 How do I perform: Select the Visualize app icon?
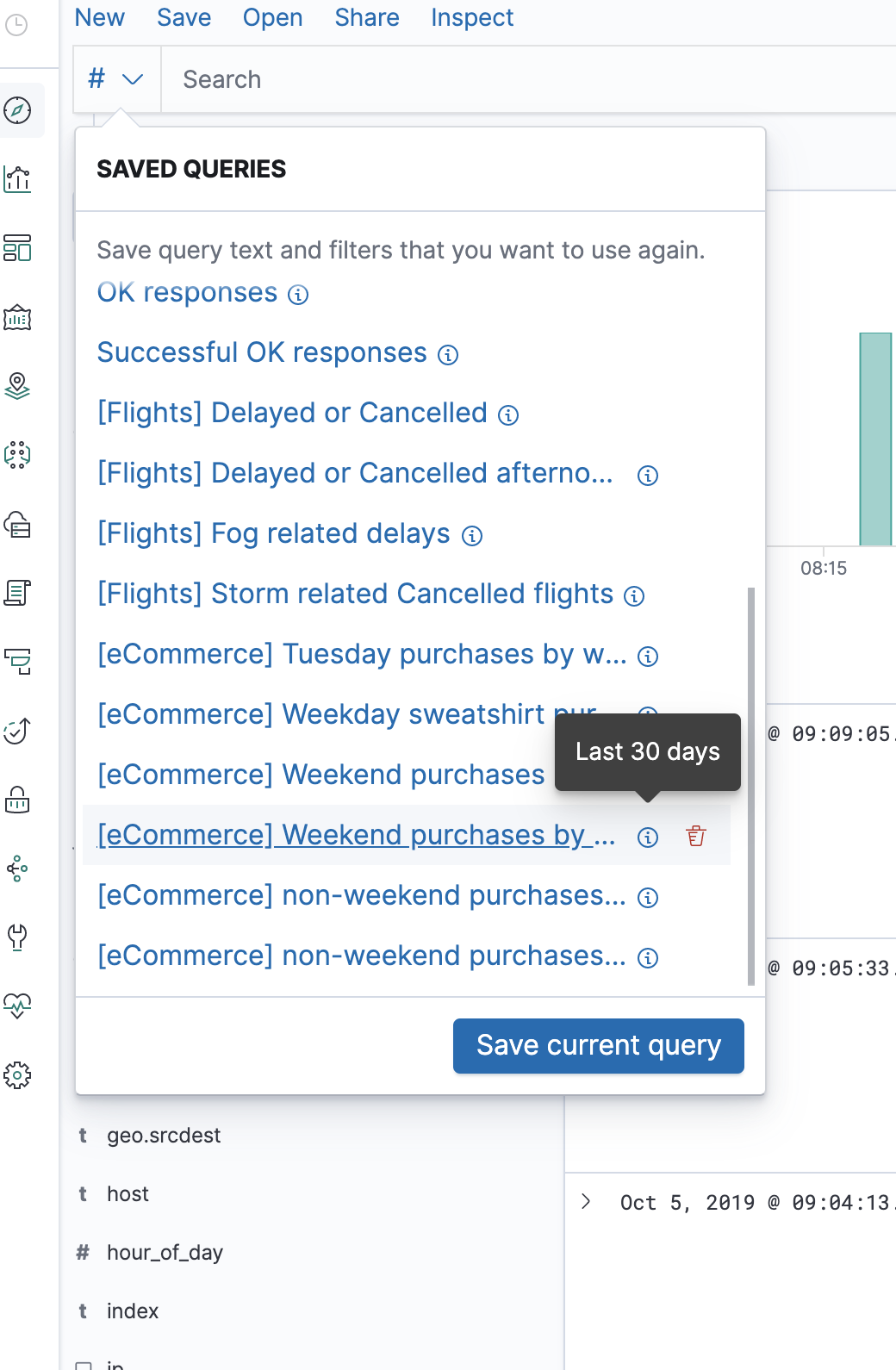coord(17,180)
